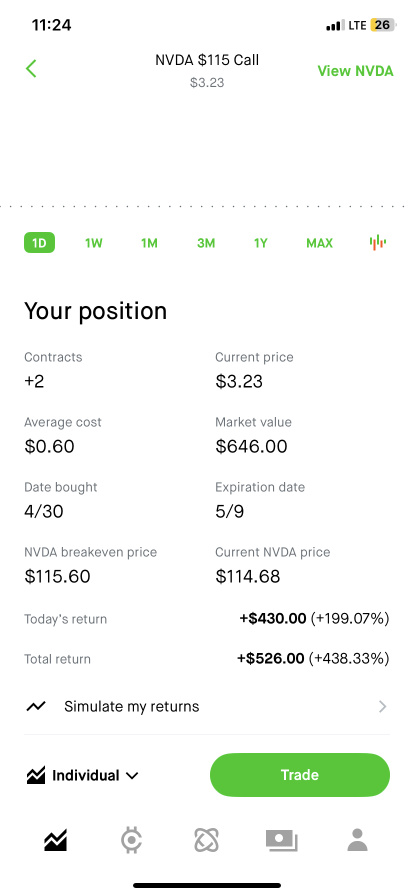
Task: Open the account profile icon
Action: pos(357,841)
